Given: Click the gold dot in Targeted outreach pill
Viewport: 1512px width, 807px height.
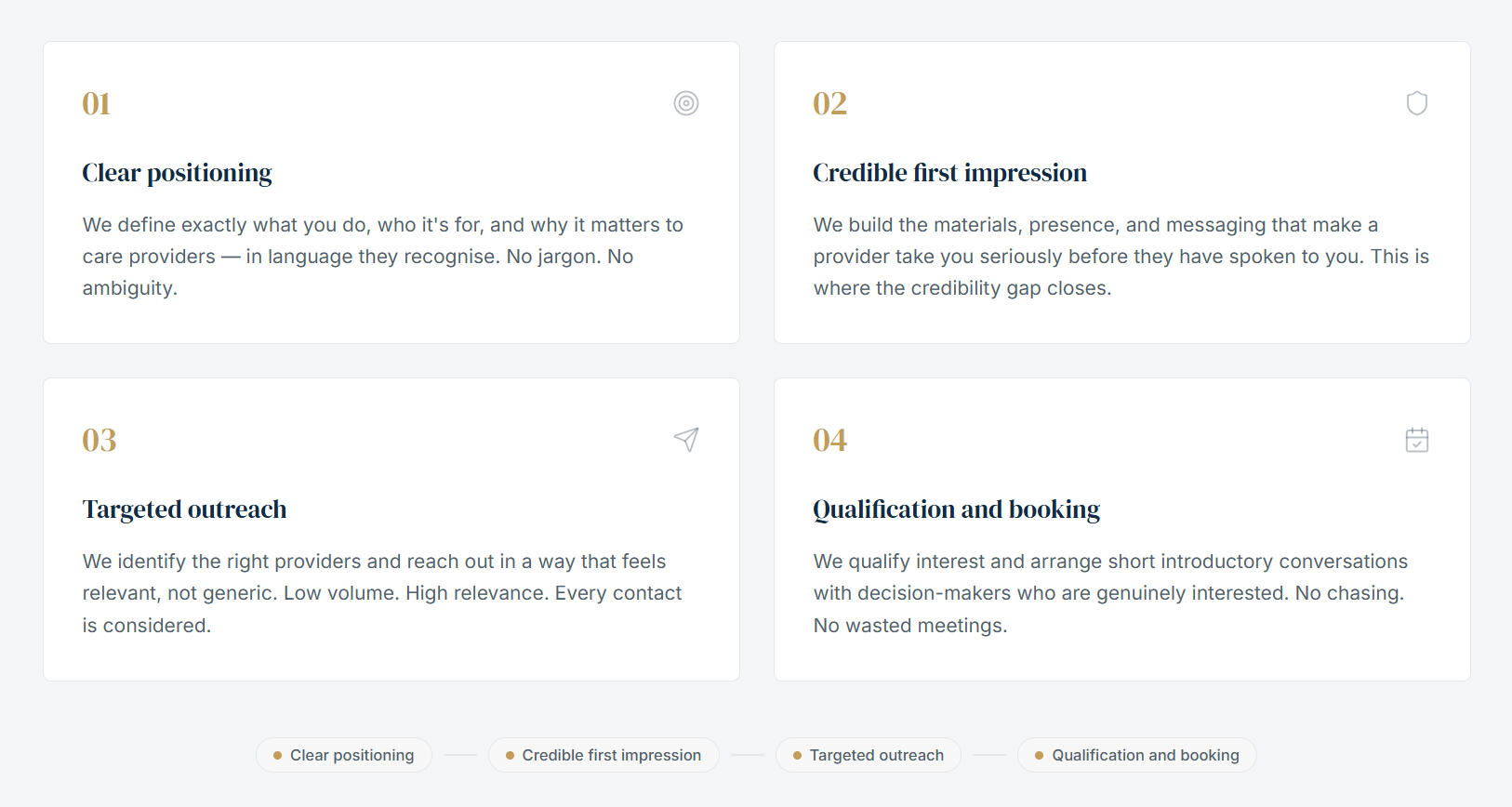Looking at the screenshot, I should click(797, 756).
